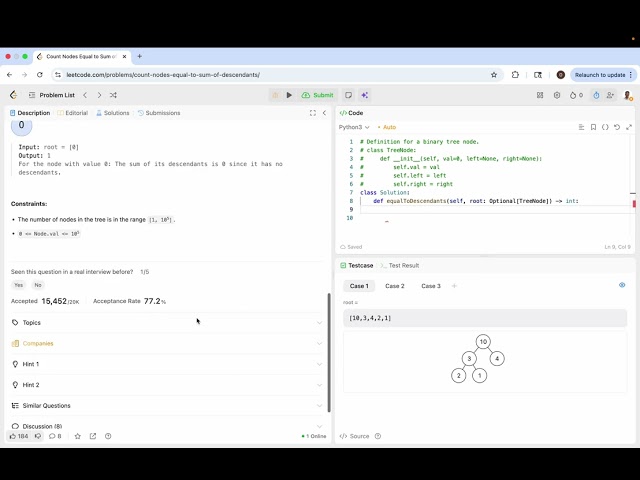Switch to the Submissions tab
Screen dimensions: 640x480
coord(159,113)
